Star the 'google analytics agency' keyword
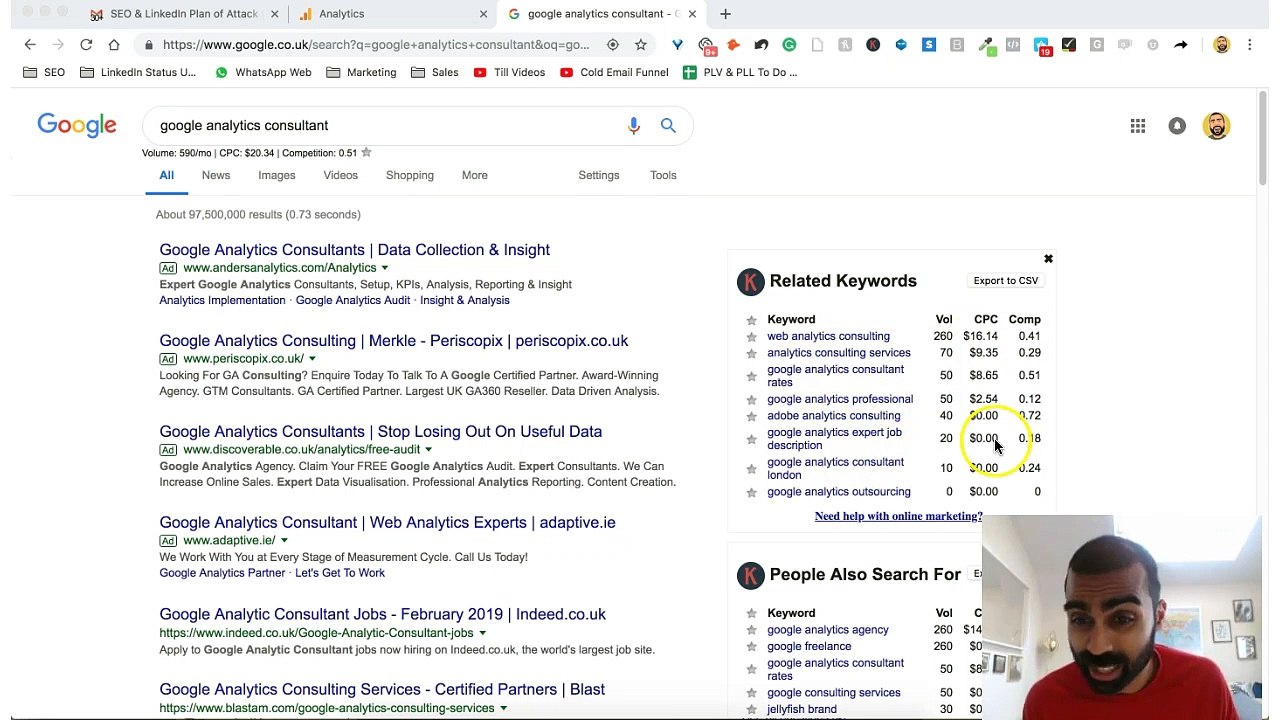This screenshot has width=1280, height=720. pos(751,630)
